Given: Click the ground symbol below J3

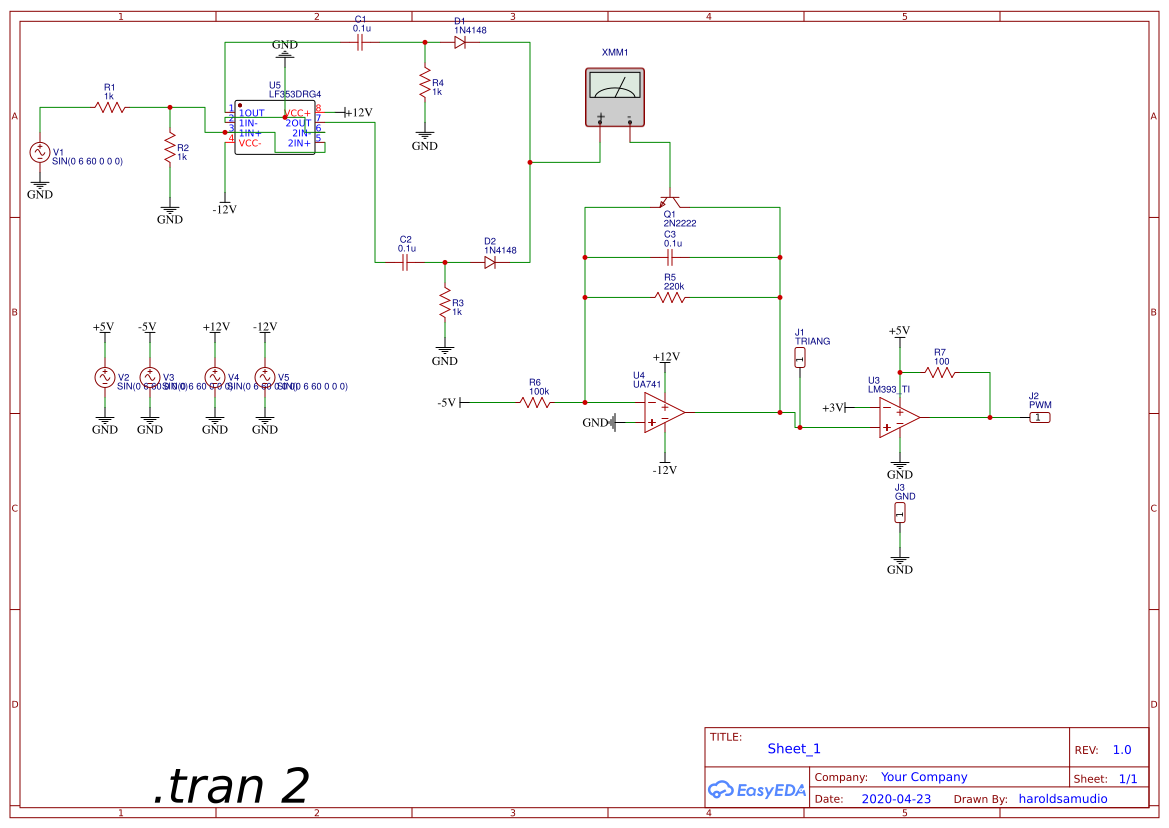Looking at the screenshot, I should [900, 565].
